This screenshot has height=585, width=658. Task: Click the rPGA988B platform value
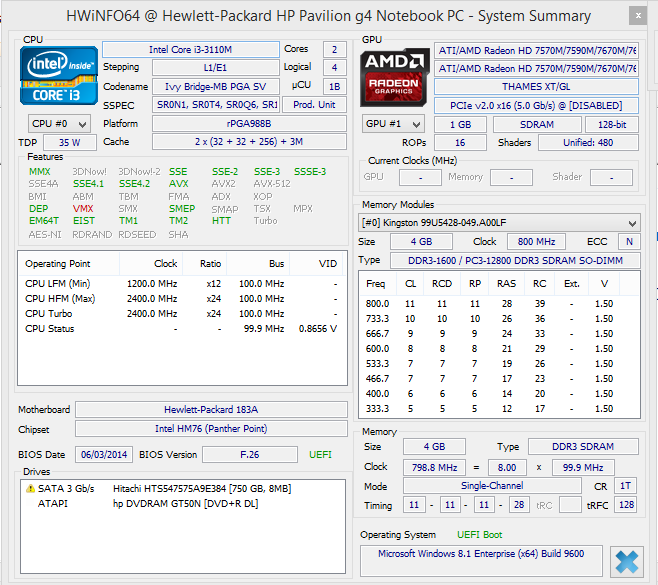[x=249, y=124]
